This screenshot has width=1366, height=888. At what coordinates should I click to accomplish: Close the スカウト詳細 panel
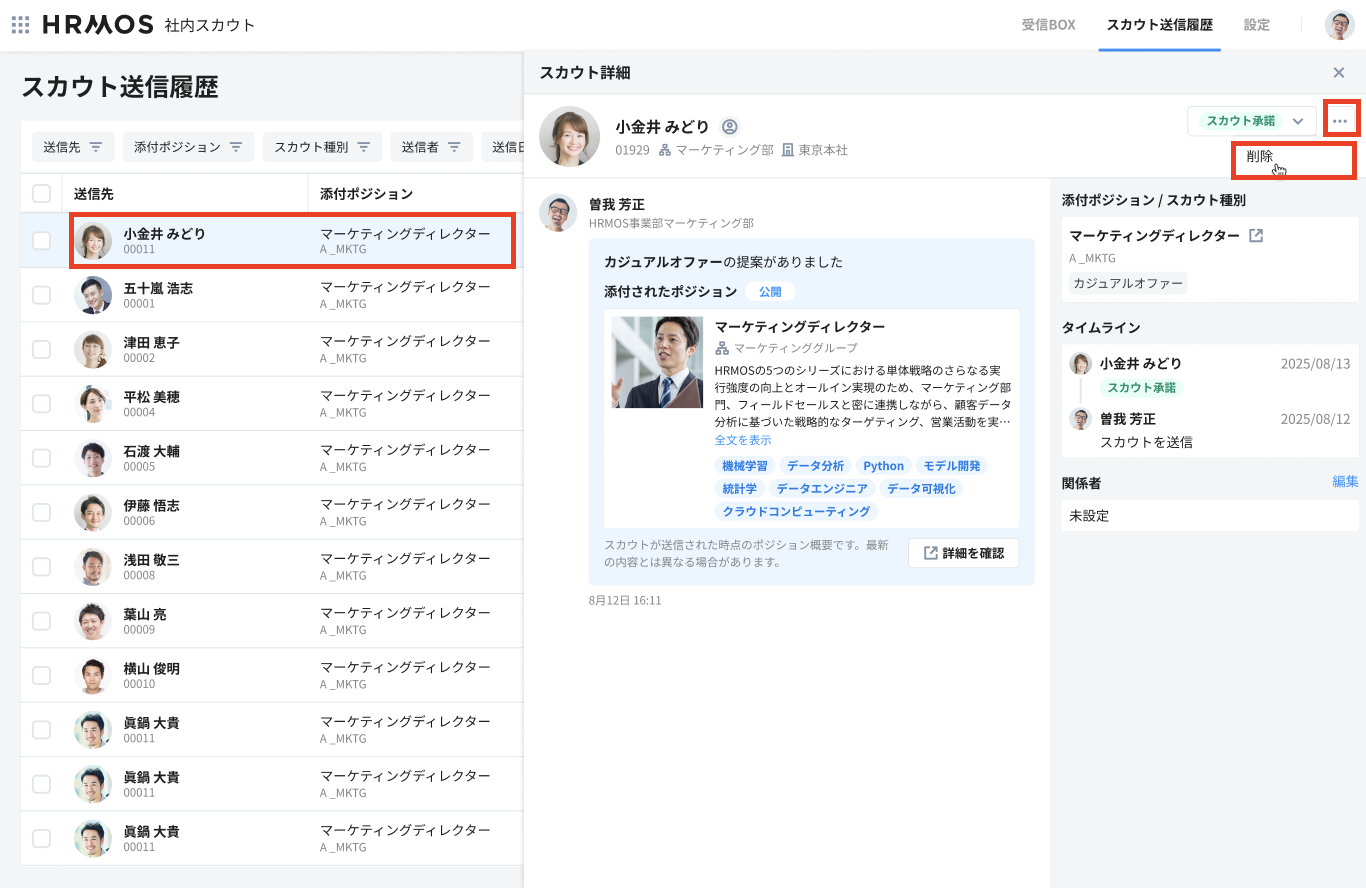(x=1338, y=73)
